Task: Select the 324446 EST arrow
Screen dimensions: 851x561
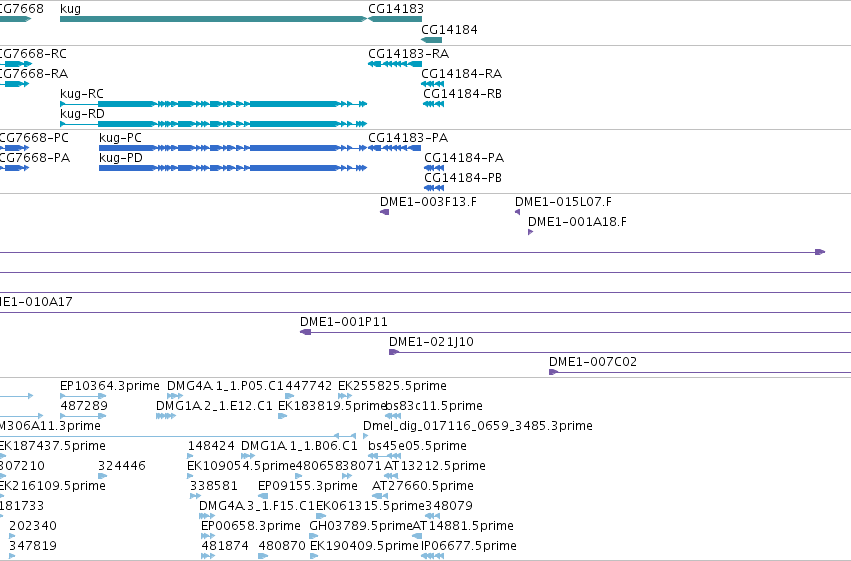Action: click(103, 476)
